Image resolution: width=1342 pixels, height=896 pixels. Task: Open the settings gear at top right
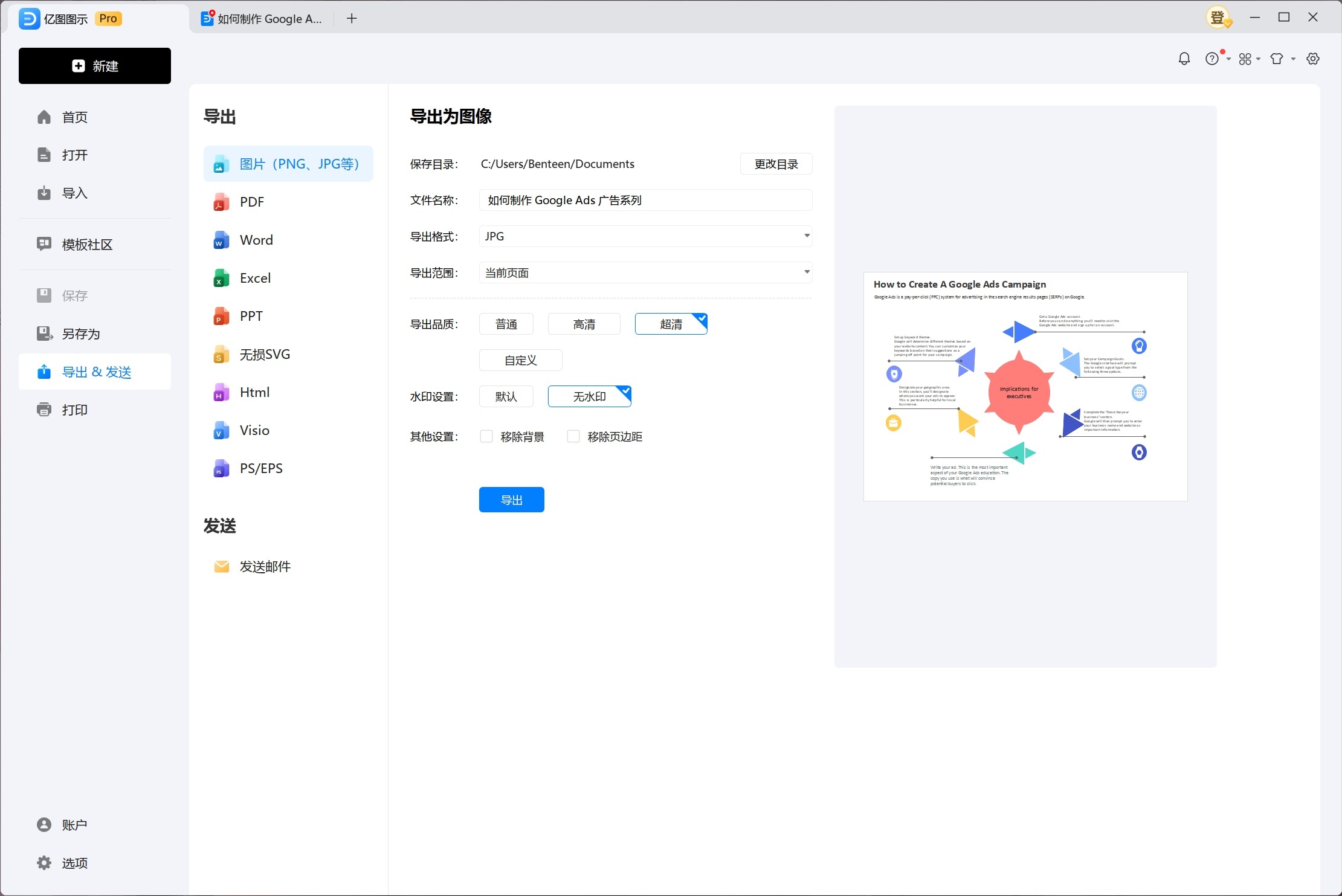(x=1312, y=59)
